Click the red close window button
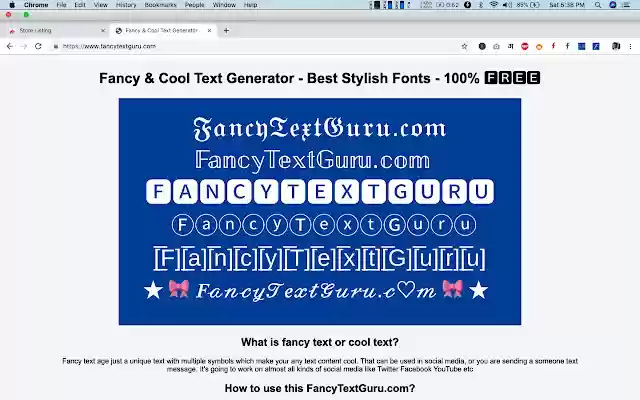This screenshot has height=400, width=640. 8,15
